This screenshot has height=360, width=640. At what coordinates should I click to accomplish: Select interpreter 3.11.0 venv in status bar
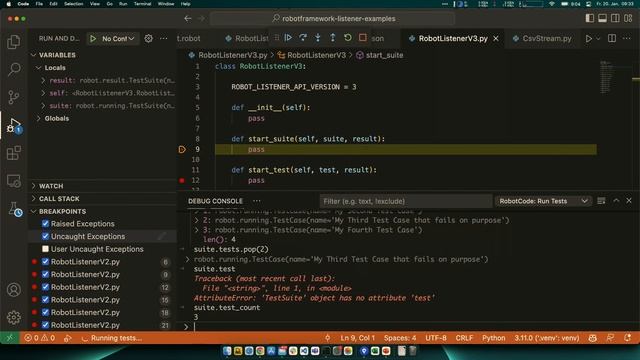[547, 338]
